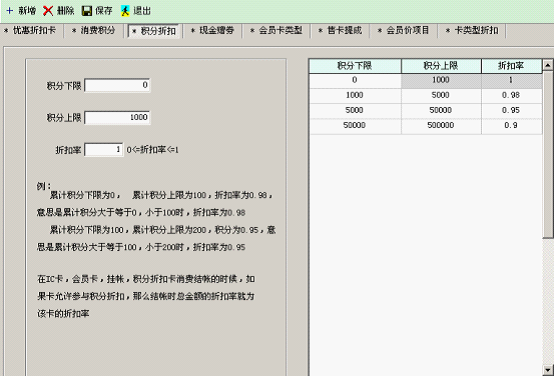
Task: Select the row with upper limit 500000
Action: [x=425, y=126]
